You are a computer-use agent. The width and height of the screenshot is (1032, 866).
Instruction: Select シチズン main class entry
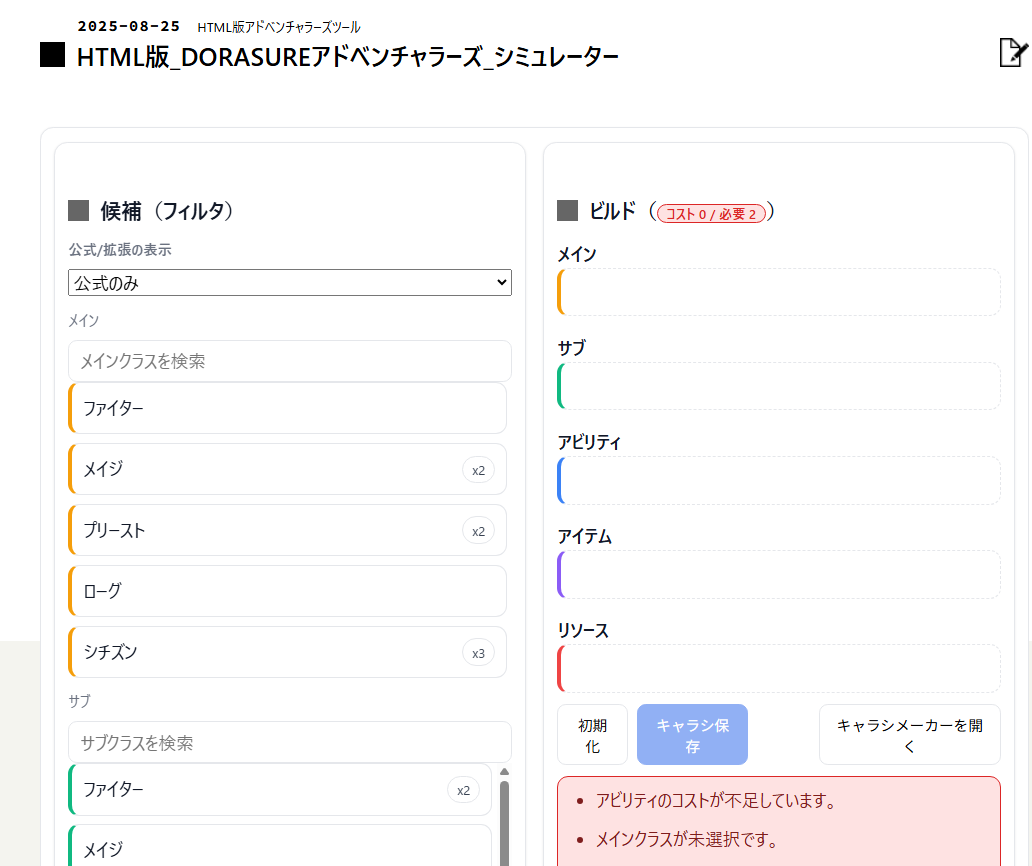click(288, 652)
